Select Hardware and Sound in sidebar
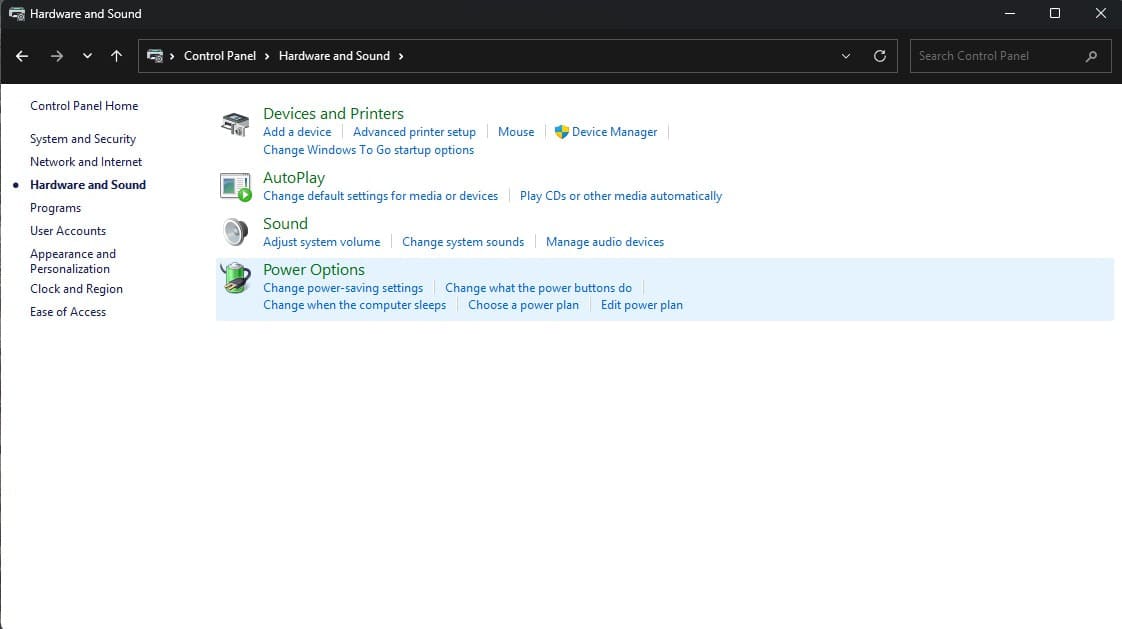Viewport: 1122px width, 629px height. tap(88, 185)
